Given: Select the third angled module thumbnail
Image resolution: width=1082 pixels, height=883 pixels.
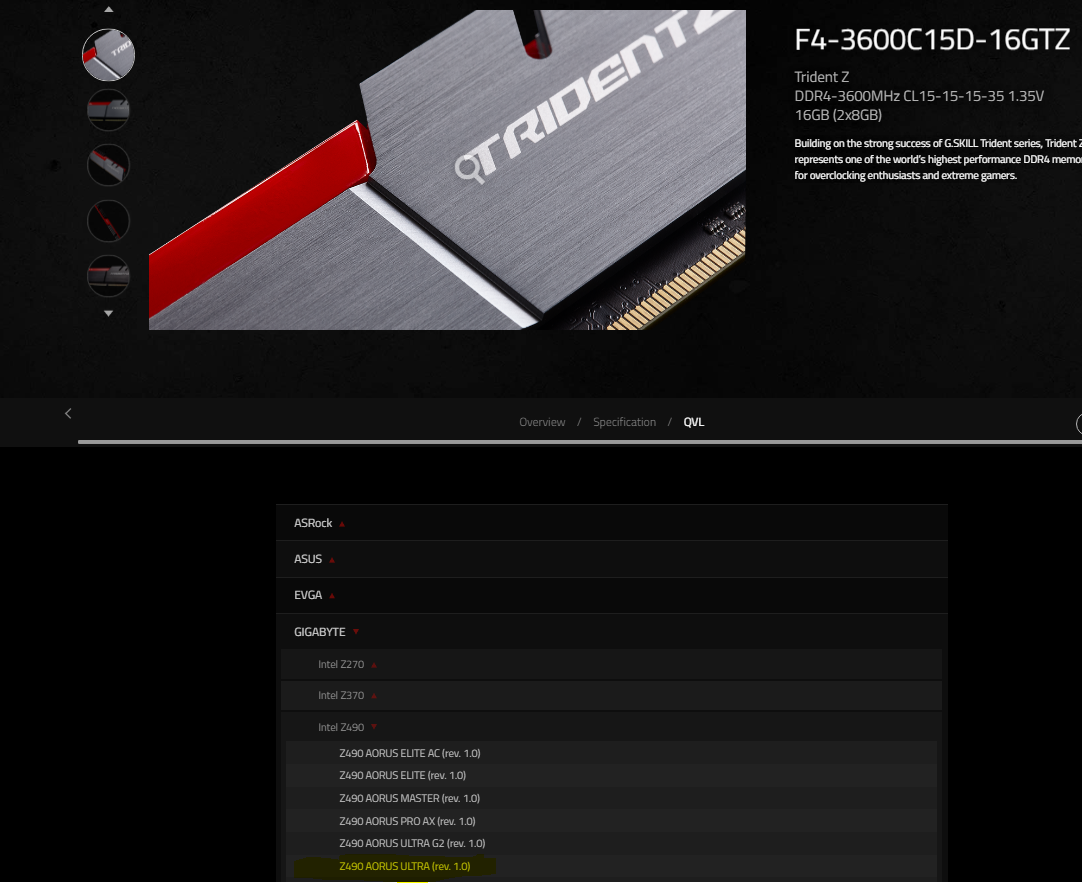Looking at the screenshot, I should pyautogui.click(x=108, y=166).
